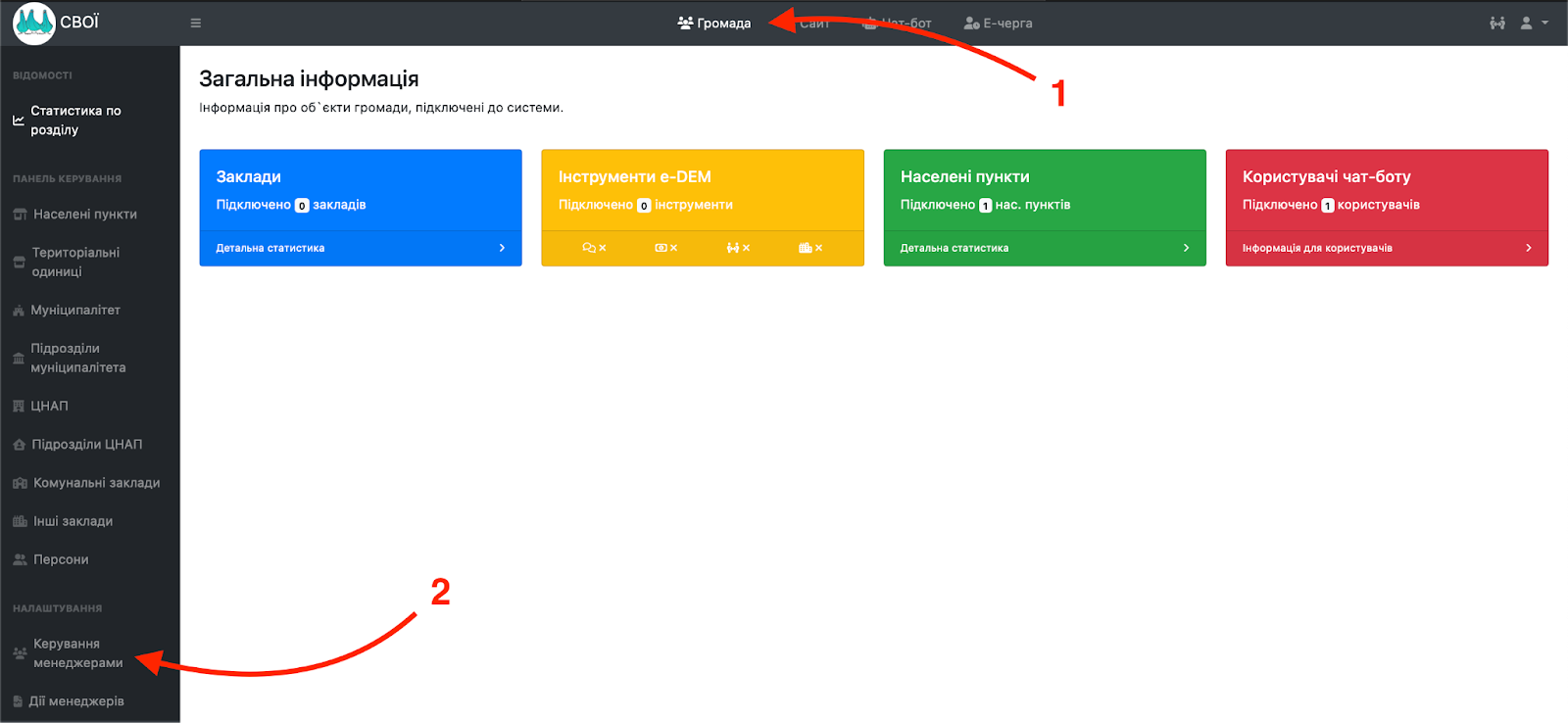Click the Персони icon in the sidebar
The width and height of the screenshot is (1568, 723).
coord(20,560)
